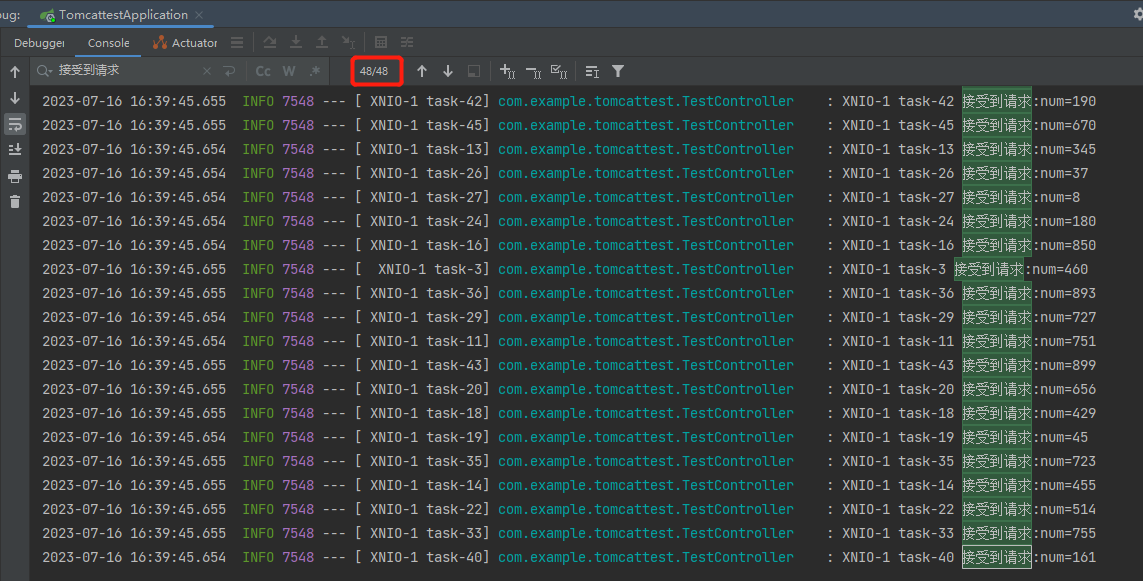Screen dimensions: 1143x581
Task: Toggle whole Words (W) search option
Action: click(x=289, y=71)
